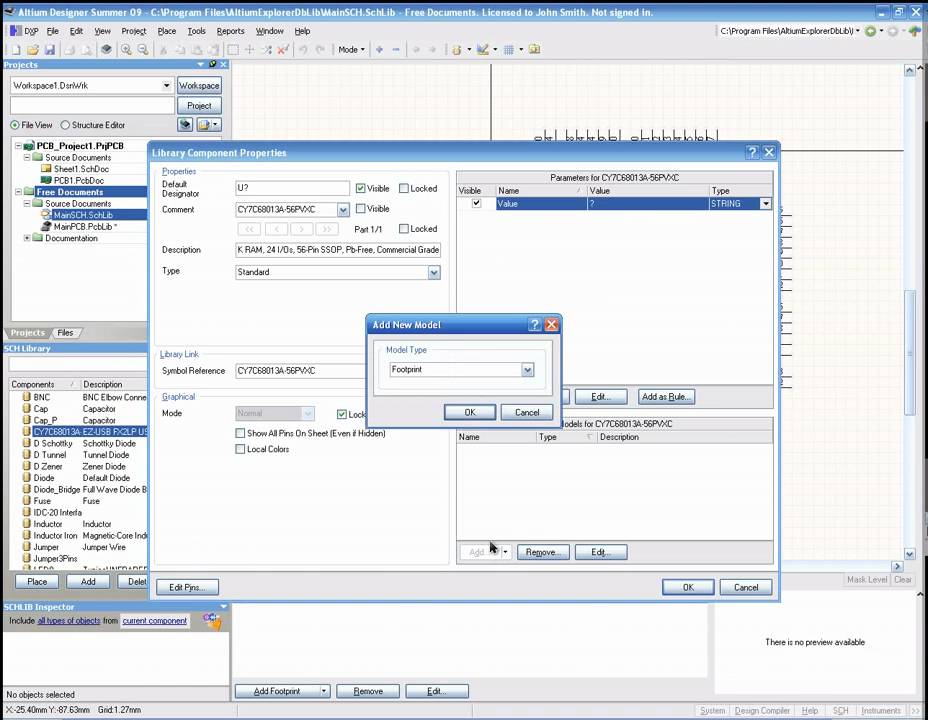Toggle Visible checkbox of Value parameter row

(x=476, y=203)
